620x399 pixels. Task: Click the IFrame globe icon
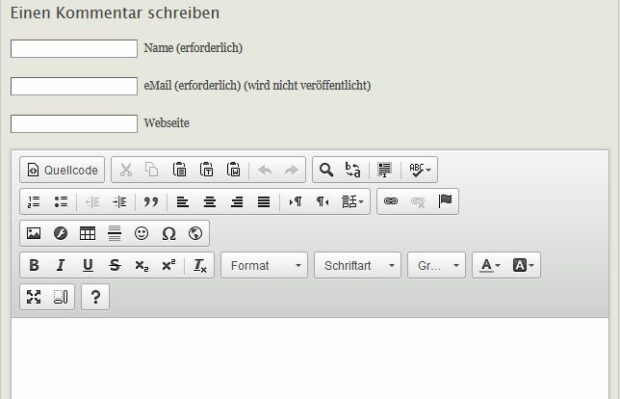tap(195, 233)
